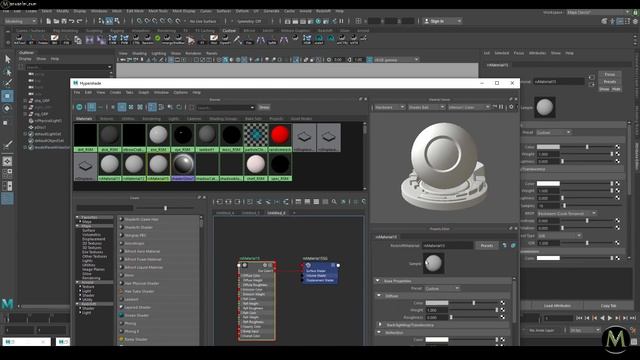
Task: Click the Browser search field
Action: 226,107
